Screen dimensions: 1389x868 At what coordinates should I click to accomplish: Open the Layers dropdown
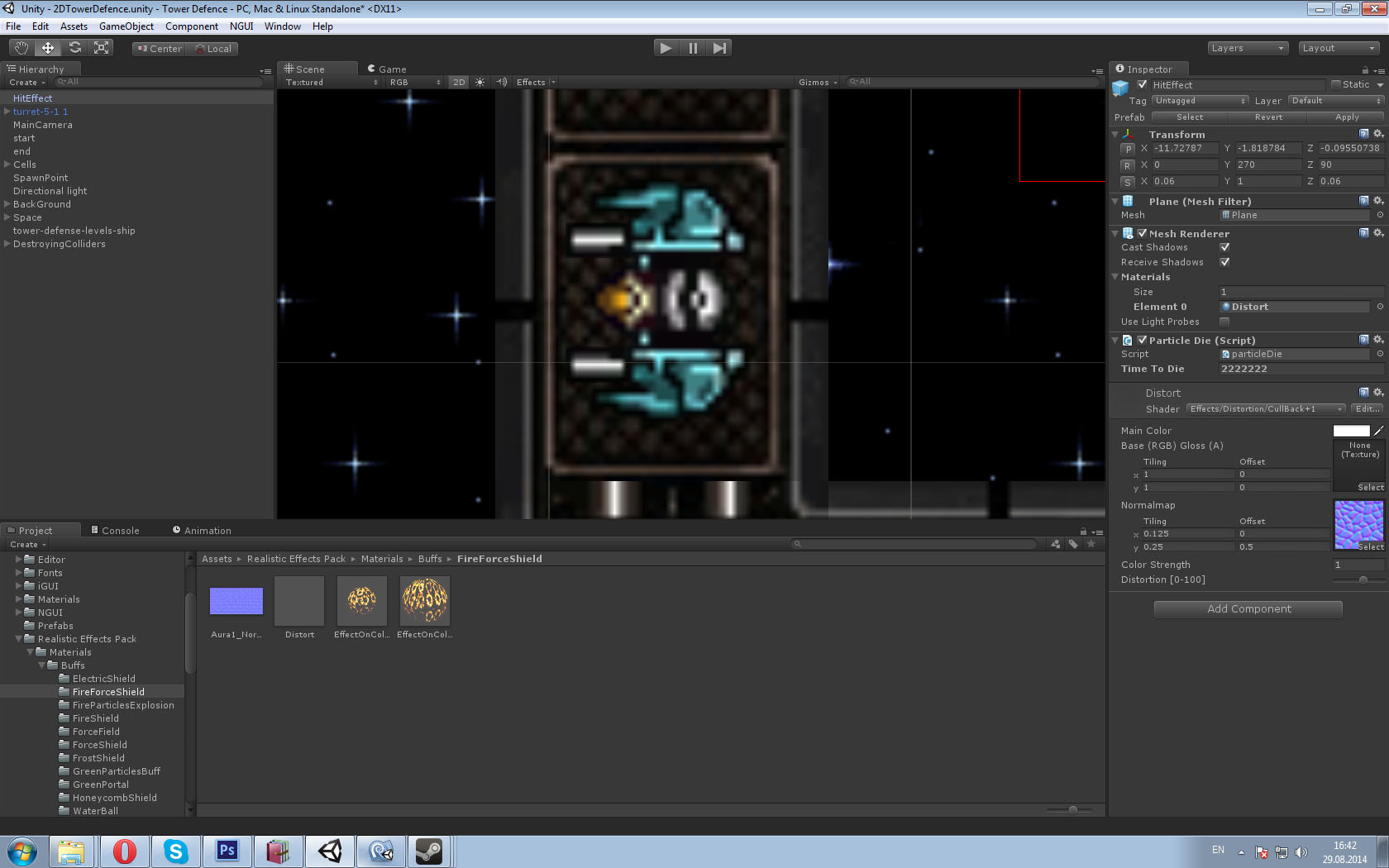point(1248,48)
